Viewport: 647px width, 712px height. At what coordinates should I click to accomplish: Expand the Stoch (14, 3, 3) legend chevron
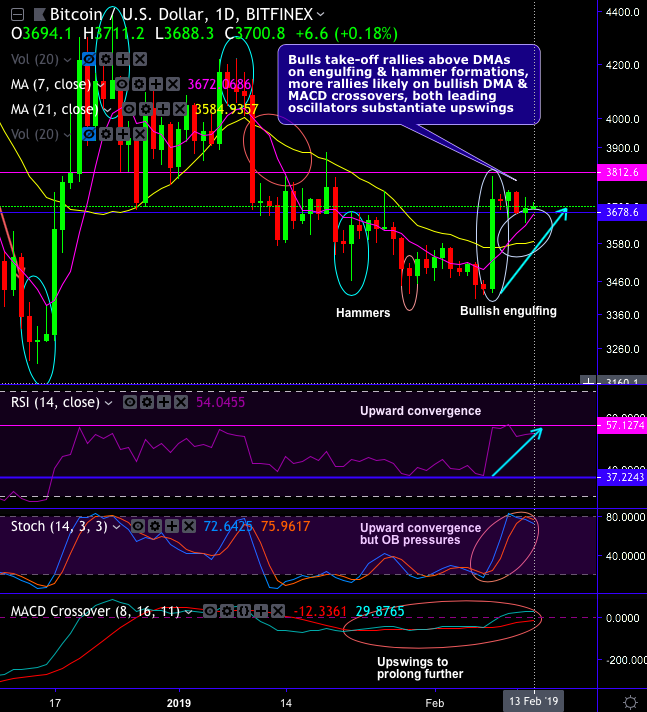pyautogui.click(x=117, y=527)
